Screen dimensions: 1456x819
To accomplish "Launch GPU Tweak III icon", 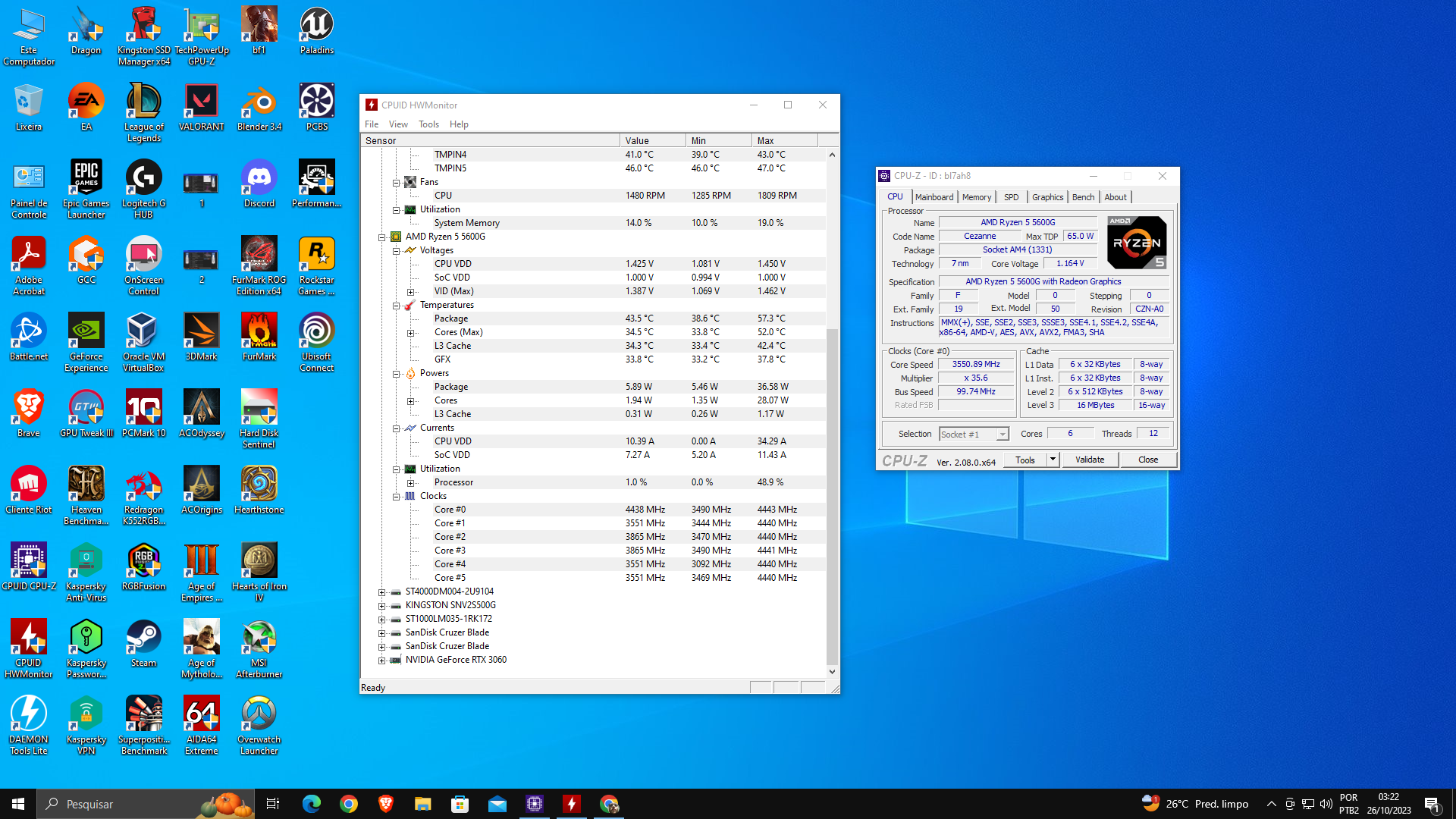I will [86, 414].
